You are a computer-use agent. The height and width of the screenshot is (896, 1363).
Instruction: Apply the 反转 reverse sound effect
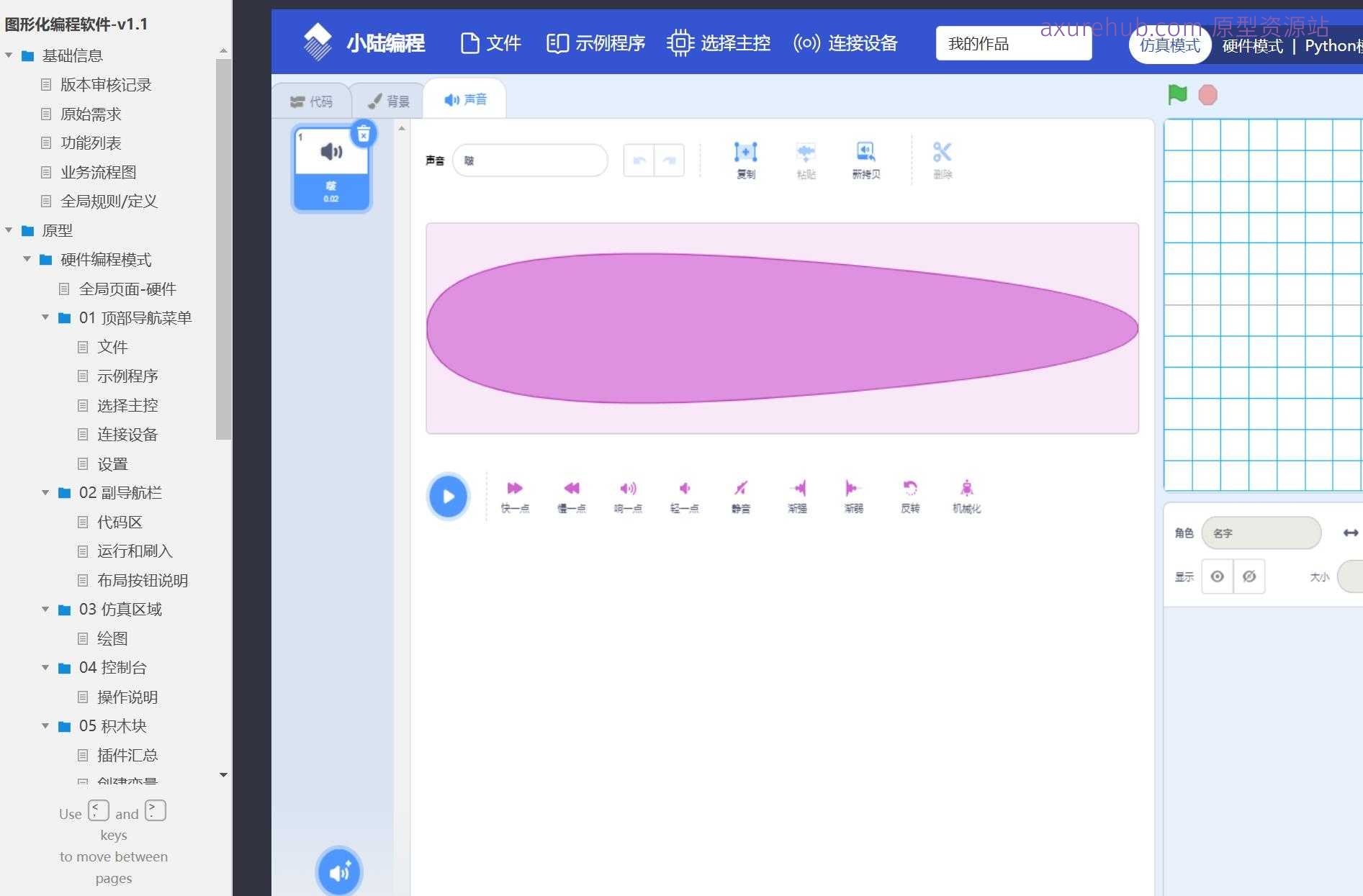click(909, 496)
